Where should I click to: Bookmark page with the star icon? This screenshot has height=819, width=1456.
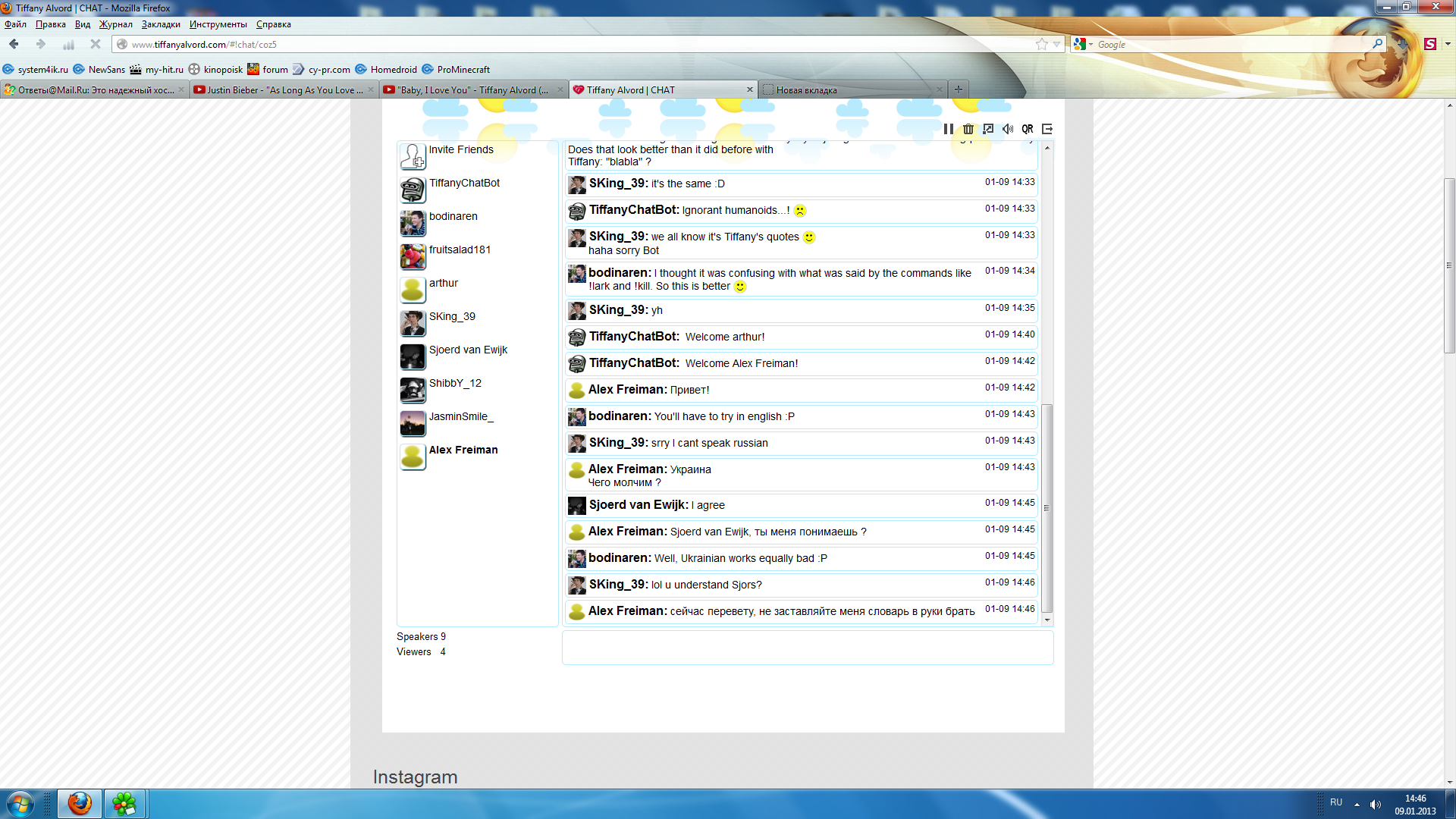1042,44
